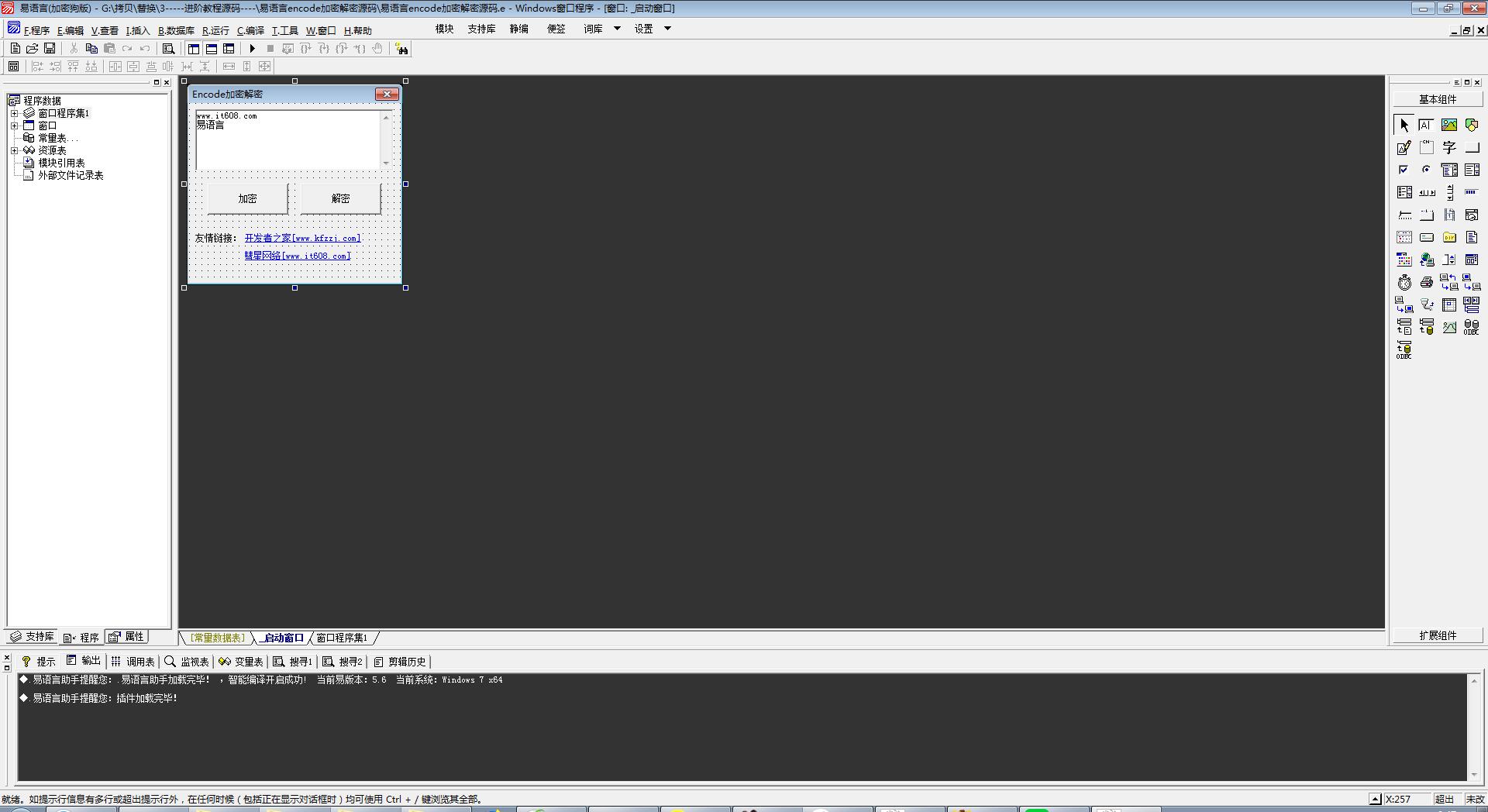1488x812 pixels.
Task: Click the up arrow in status bar
Action: coord(1375,799)
